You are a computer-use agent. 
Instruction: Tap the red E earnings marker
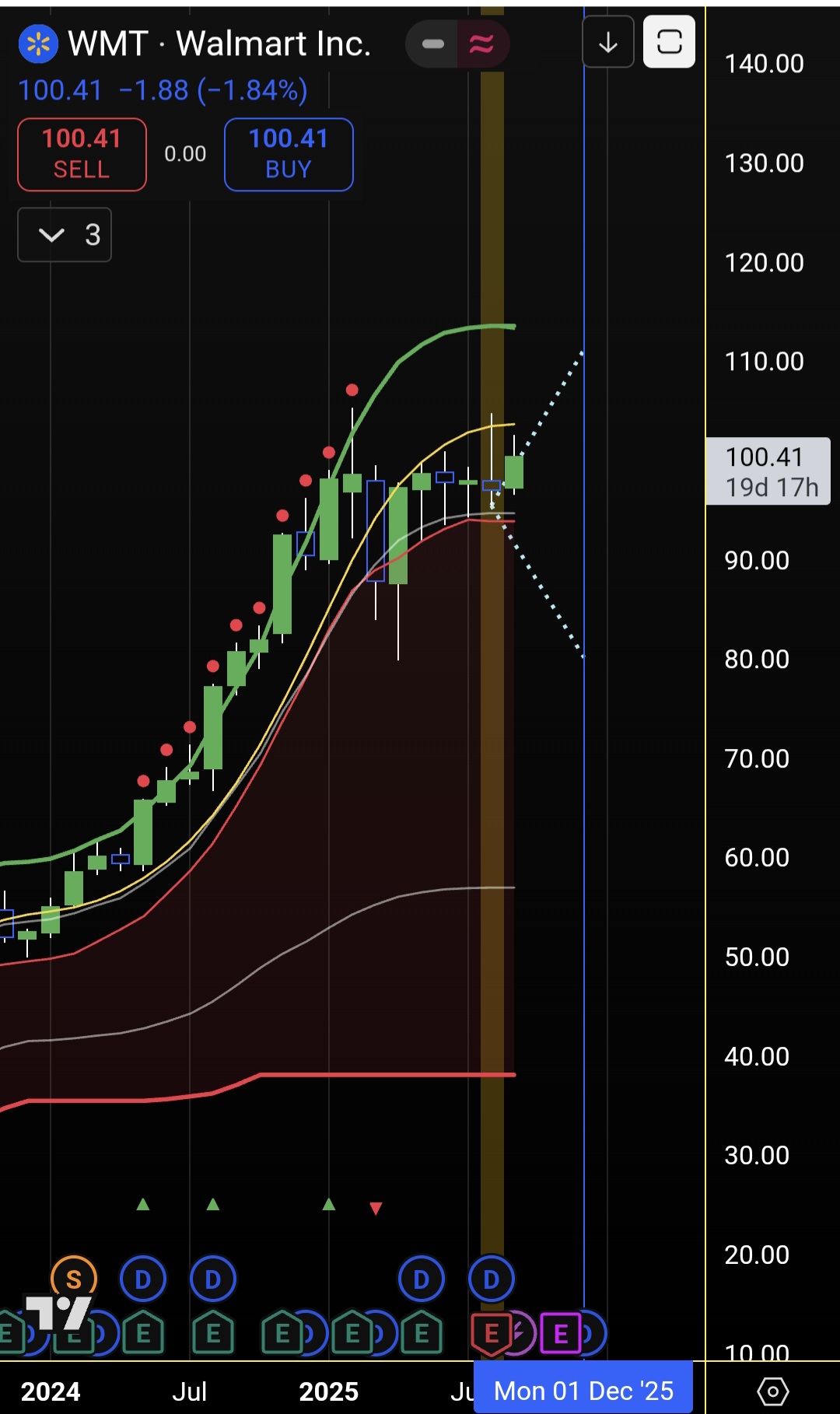click(x=492, y=1333)
